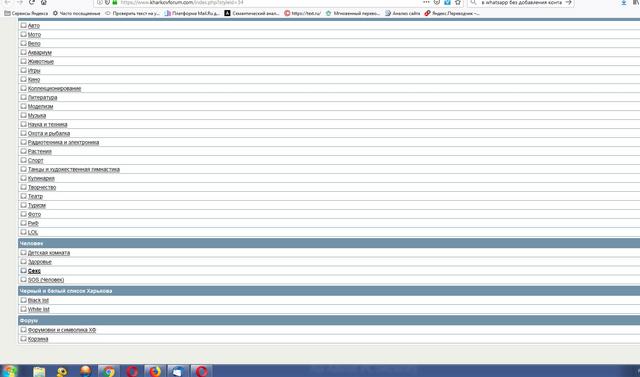
Task: Open the Моделизм forum link
Action: pos(40,106)
